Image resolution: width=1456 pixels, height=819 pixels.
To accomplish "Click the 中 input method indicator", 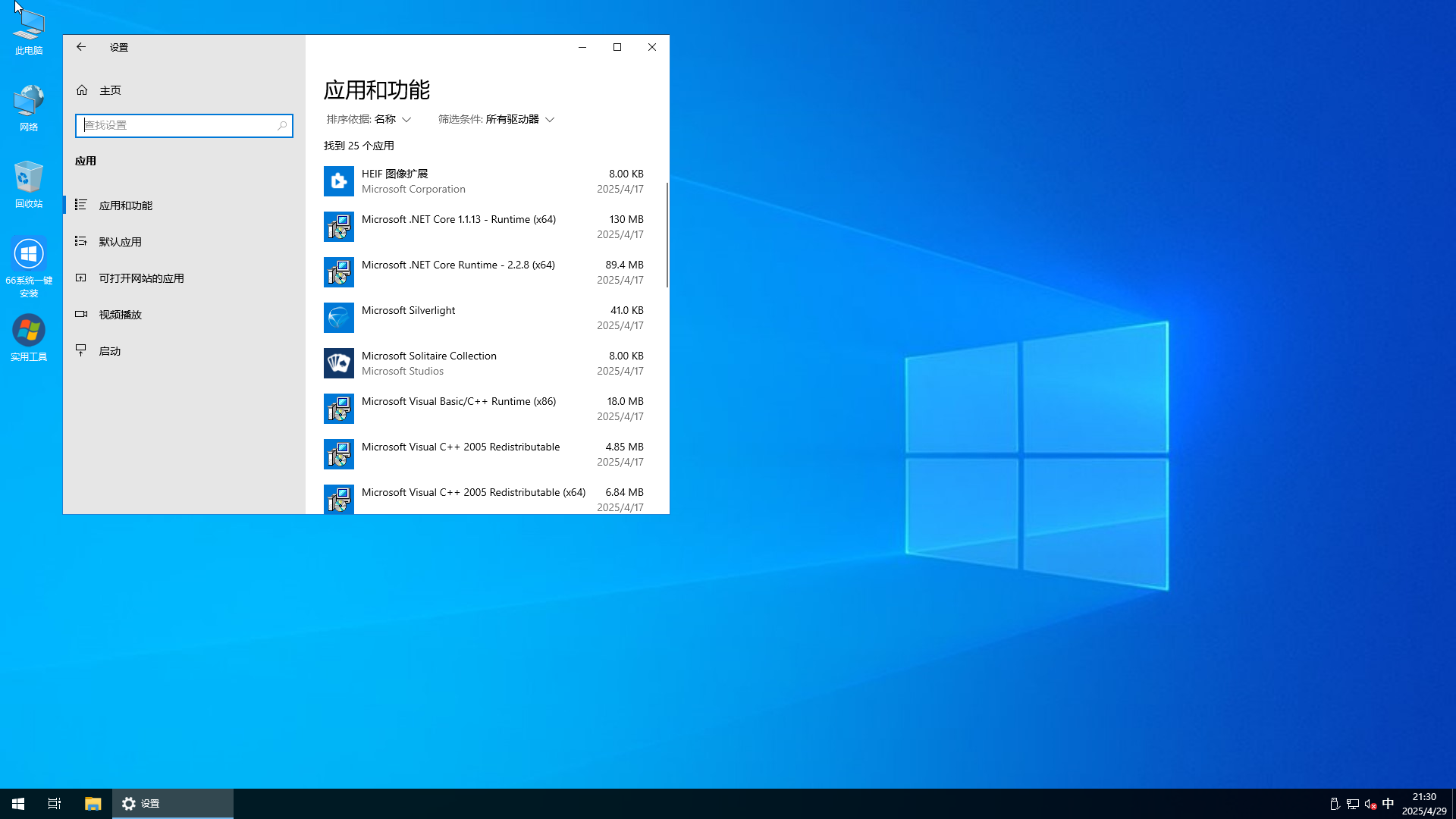I will tap(1389, 804).
